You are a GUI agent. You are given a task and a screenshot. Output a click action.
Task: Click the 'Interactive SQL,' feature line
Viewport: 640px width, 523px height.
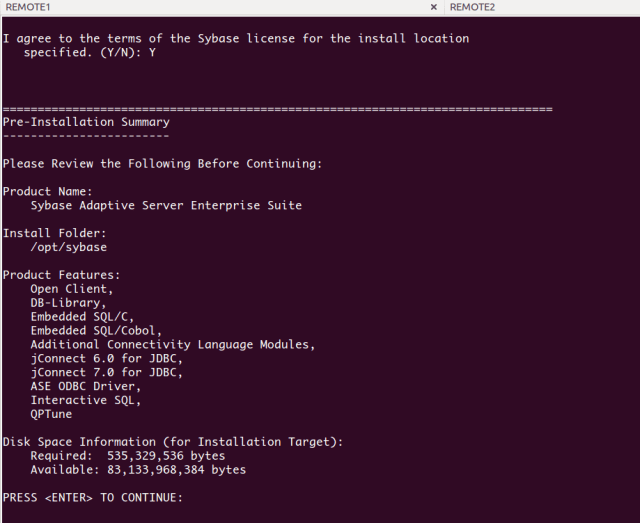click(x=85, y=400)
